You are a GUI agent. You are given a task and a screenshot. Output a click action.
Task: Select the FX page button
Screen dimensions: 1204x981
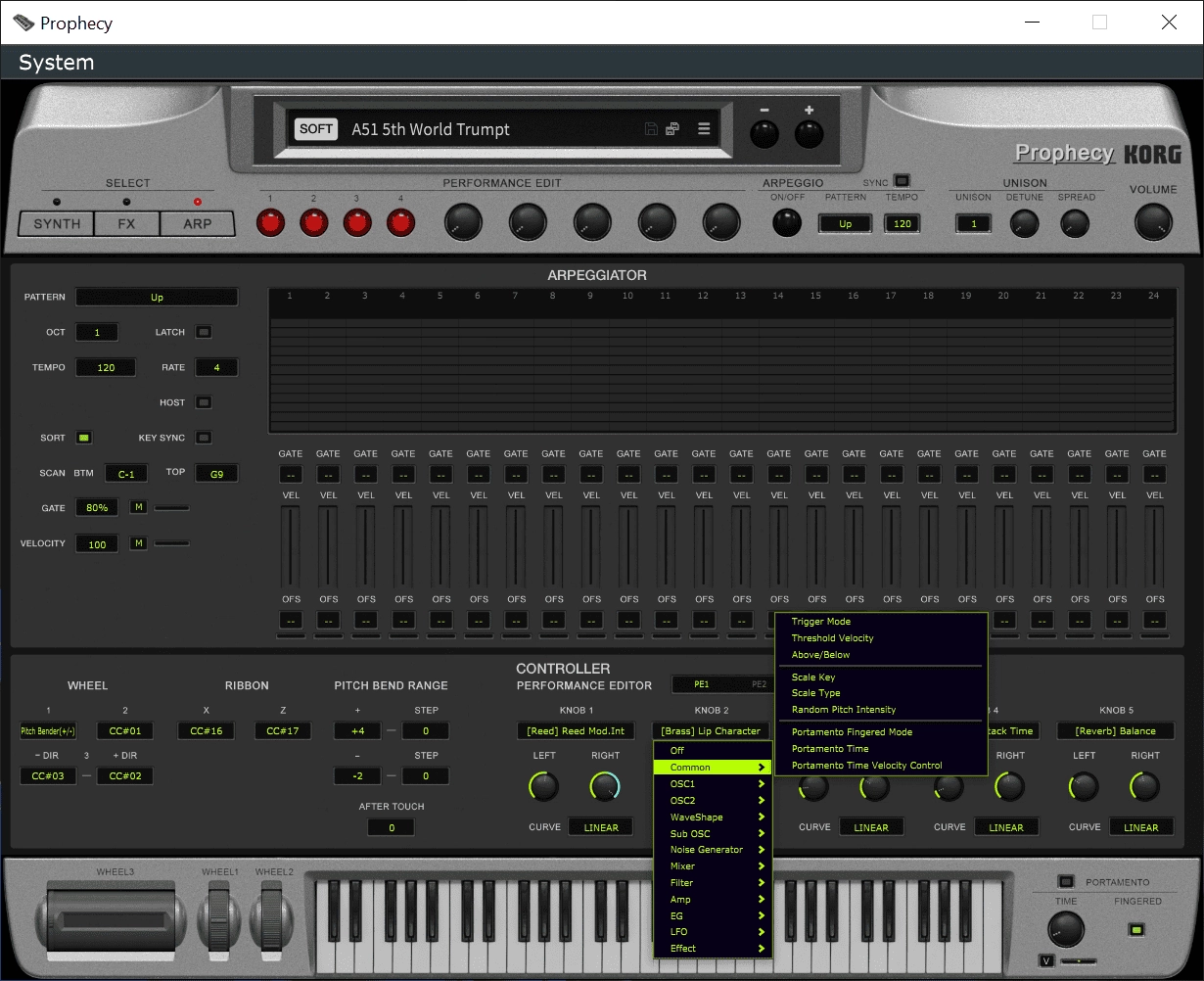click(x=127, y=223)
